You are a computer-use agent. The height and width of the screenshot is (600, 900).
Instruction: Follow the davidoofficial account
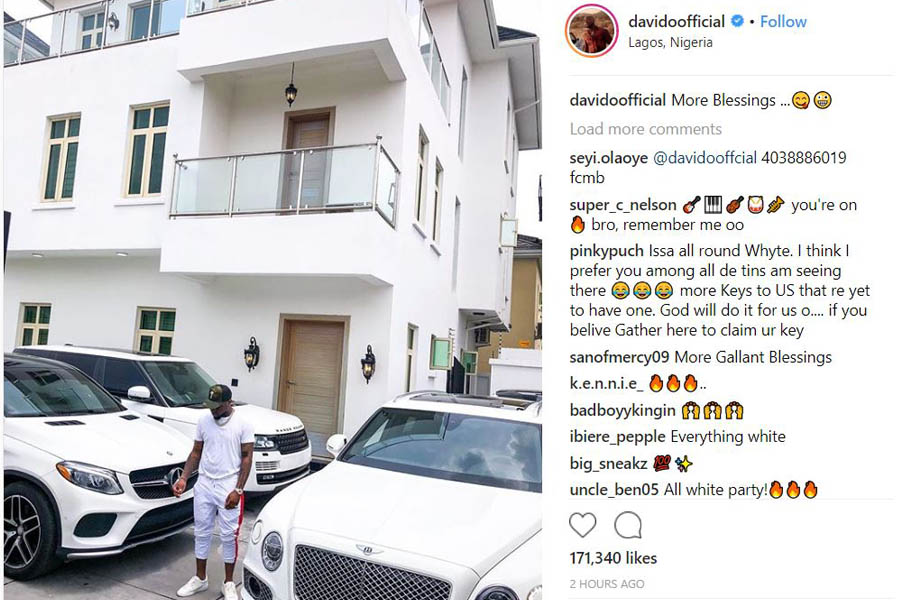[x=783, y=22]
